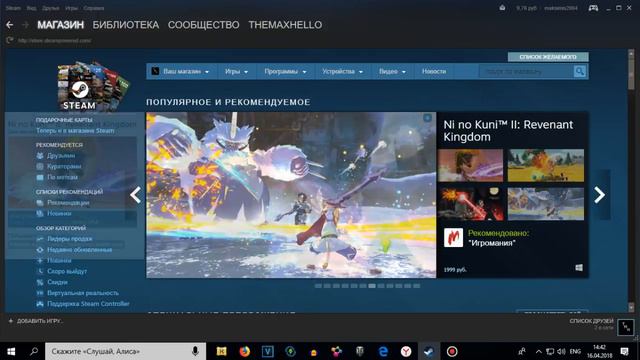Select the last carousel page indicator
This screenshot has width=640, height=360.
(417, 286)
